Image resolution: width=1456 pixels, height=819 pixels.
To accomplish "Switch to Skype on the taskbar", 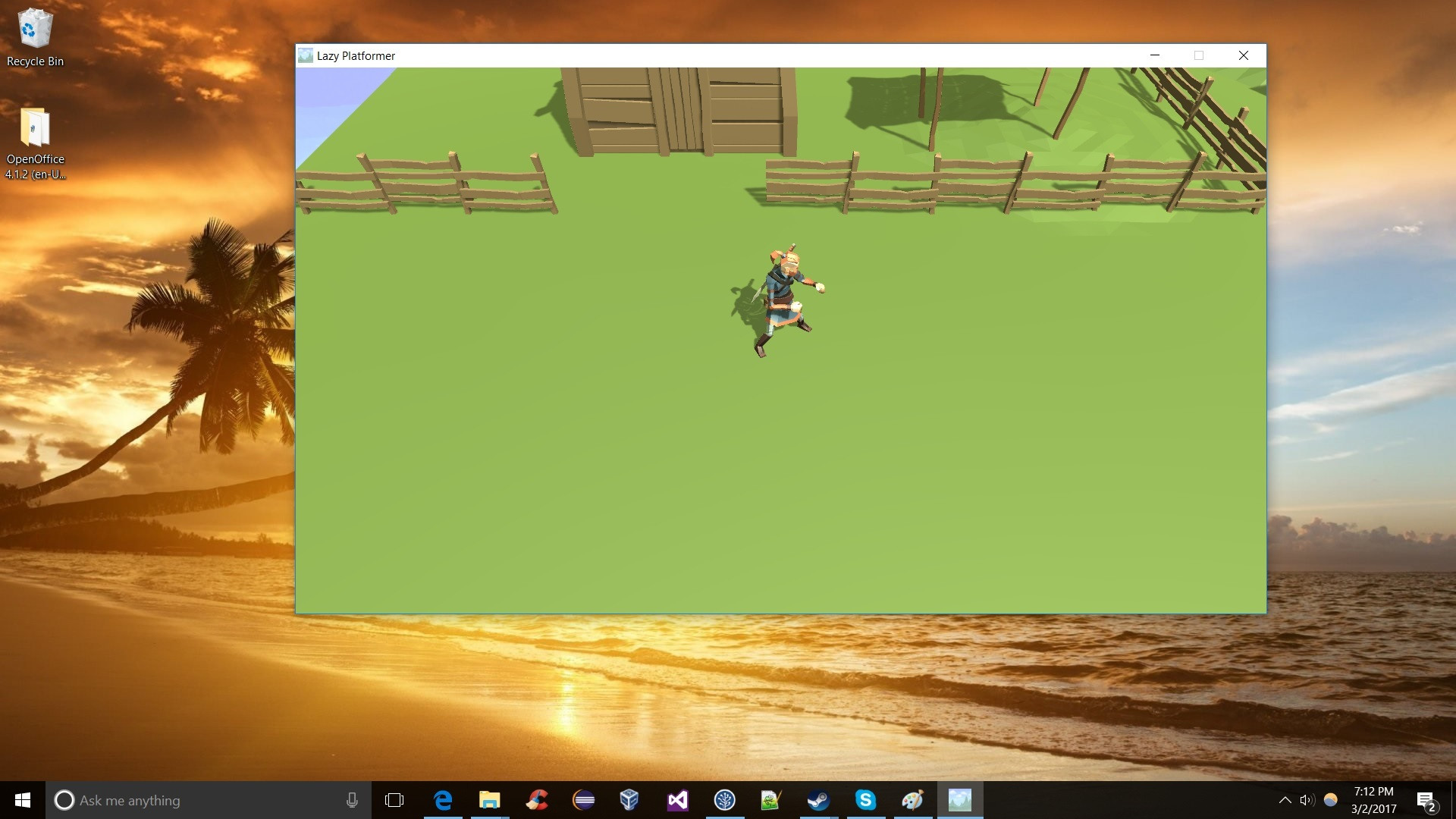I will pyautogui.click(x=865, y=800).
